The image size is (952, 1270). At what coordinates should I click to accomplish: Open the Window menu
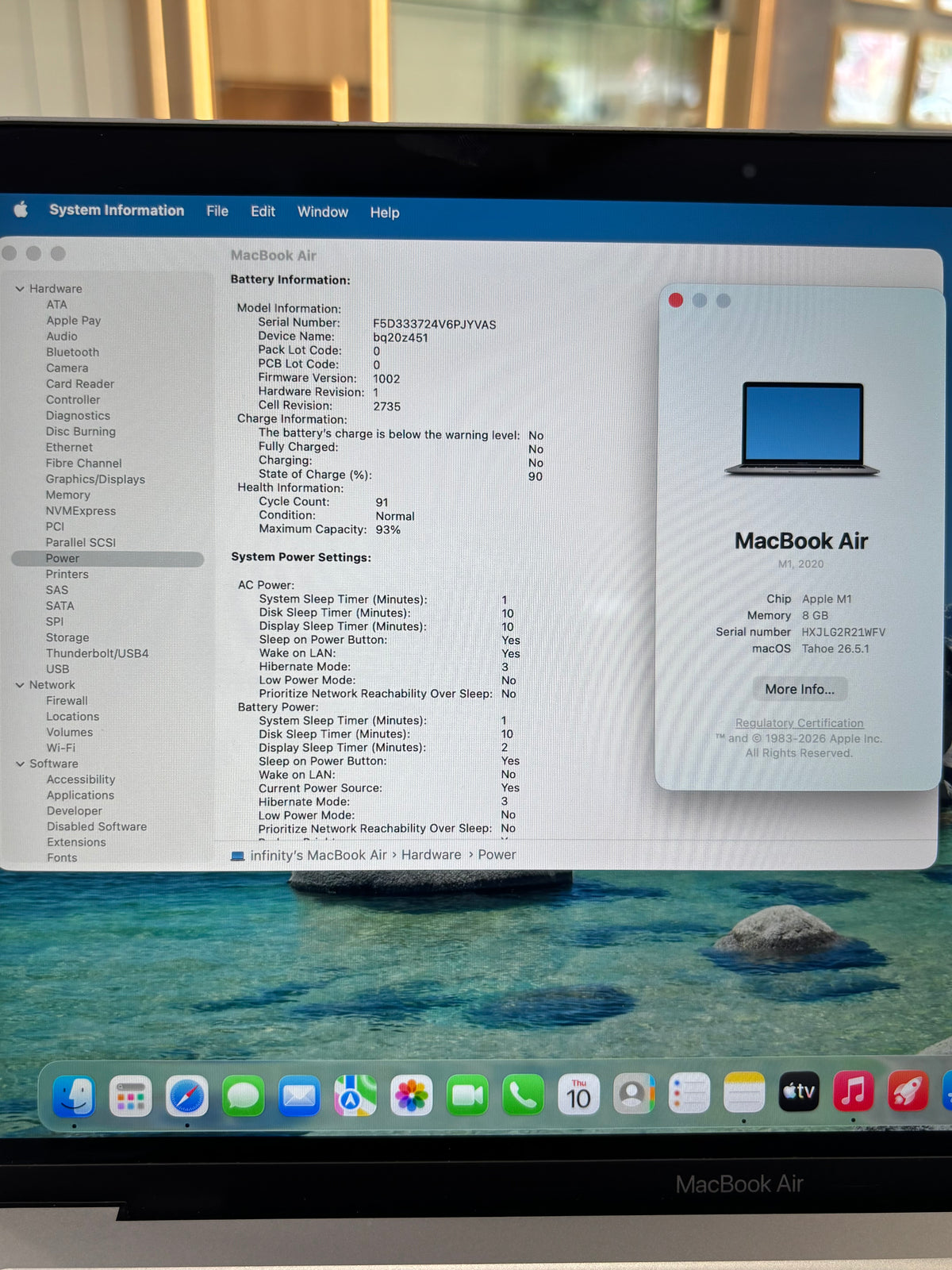pyautogui.click(x=323, y=212)
